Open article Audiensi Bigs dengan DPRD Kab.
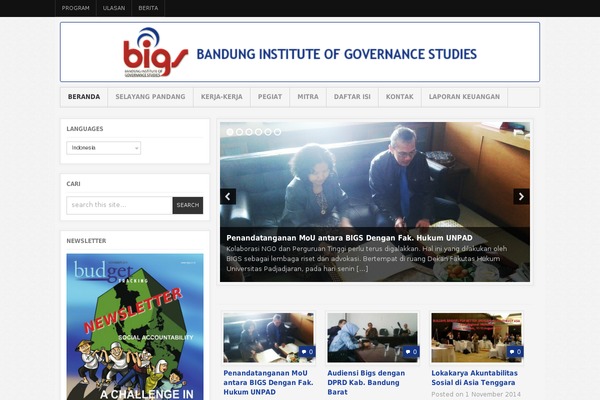This screenshot has height=400, width=600. point(366,382)
